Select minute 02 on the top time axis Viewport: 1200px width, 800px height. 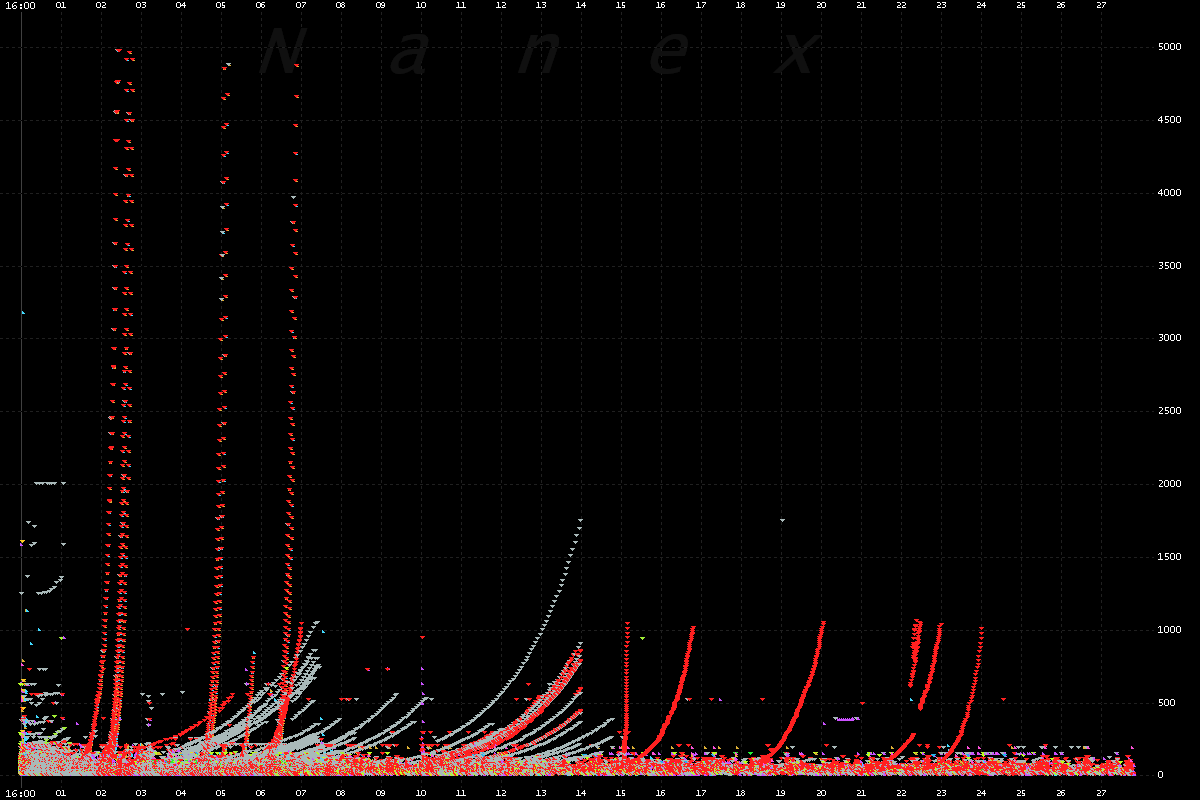tap(101, 5)
